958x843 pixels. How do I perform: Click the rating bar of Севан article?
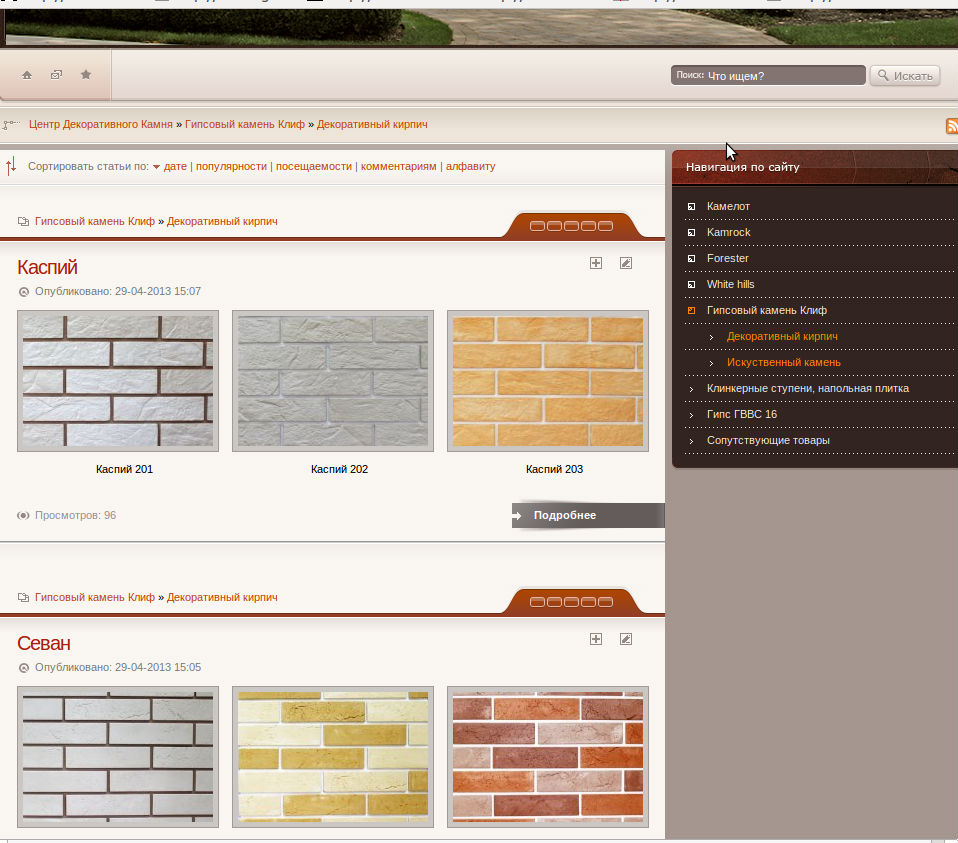tap(571, 602)
